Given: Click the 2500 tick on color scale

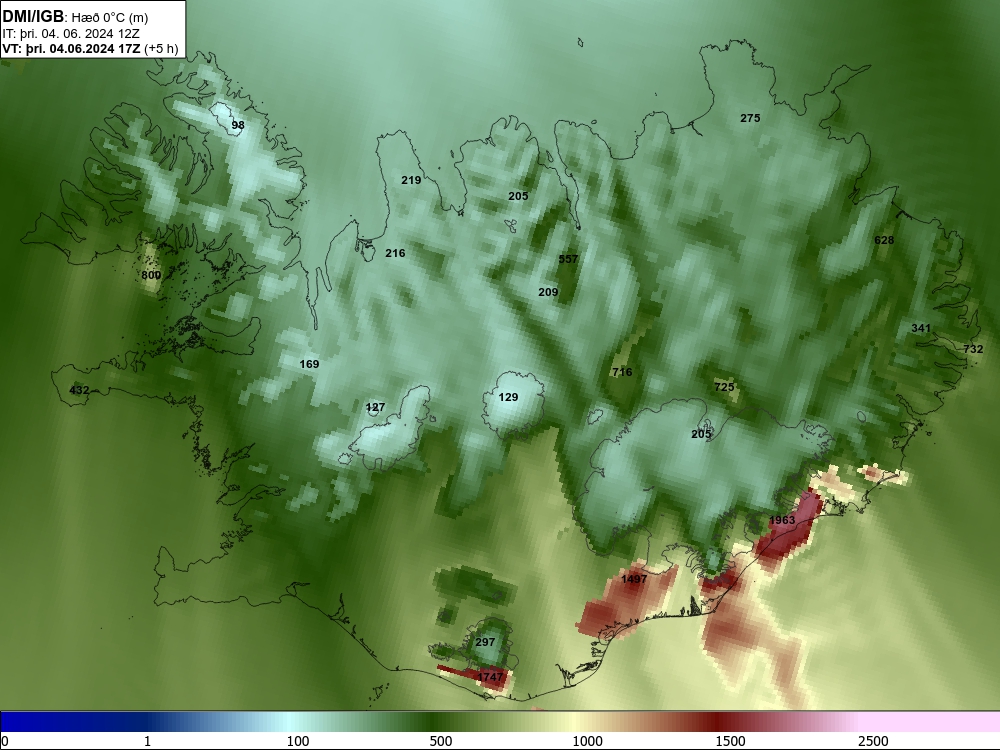Looking at the screenshot, I should [x=873, y=741].
